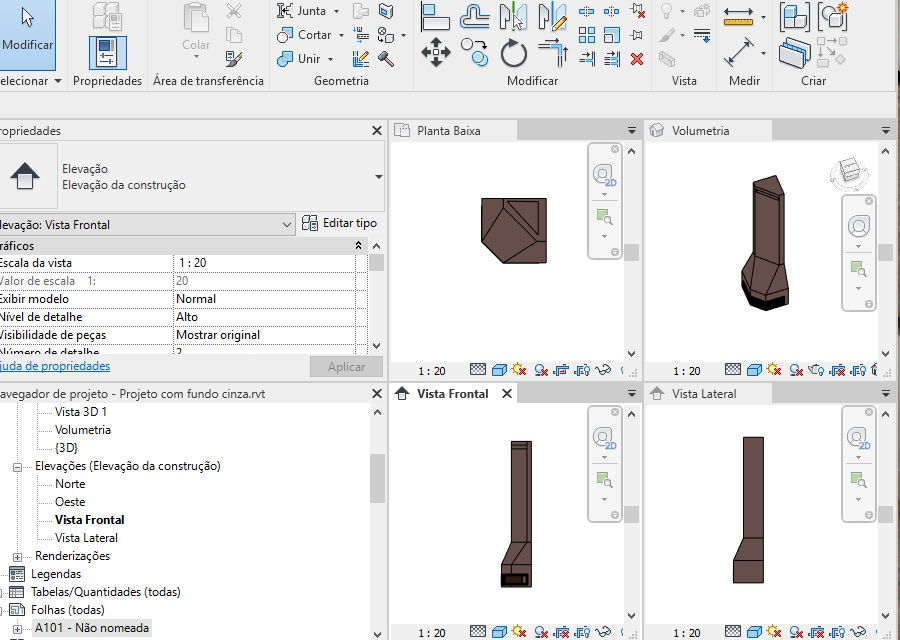
Task: Switch to the Planta Baixa view tab
Action: [x=454, y=131]
